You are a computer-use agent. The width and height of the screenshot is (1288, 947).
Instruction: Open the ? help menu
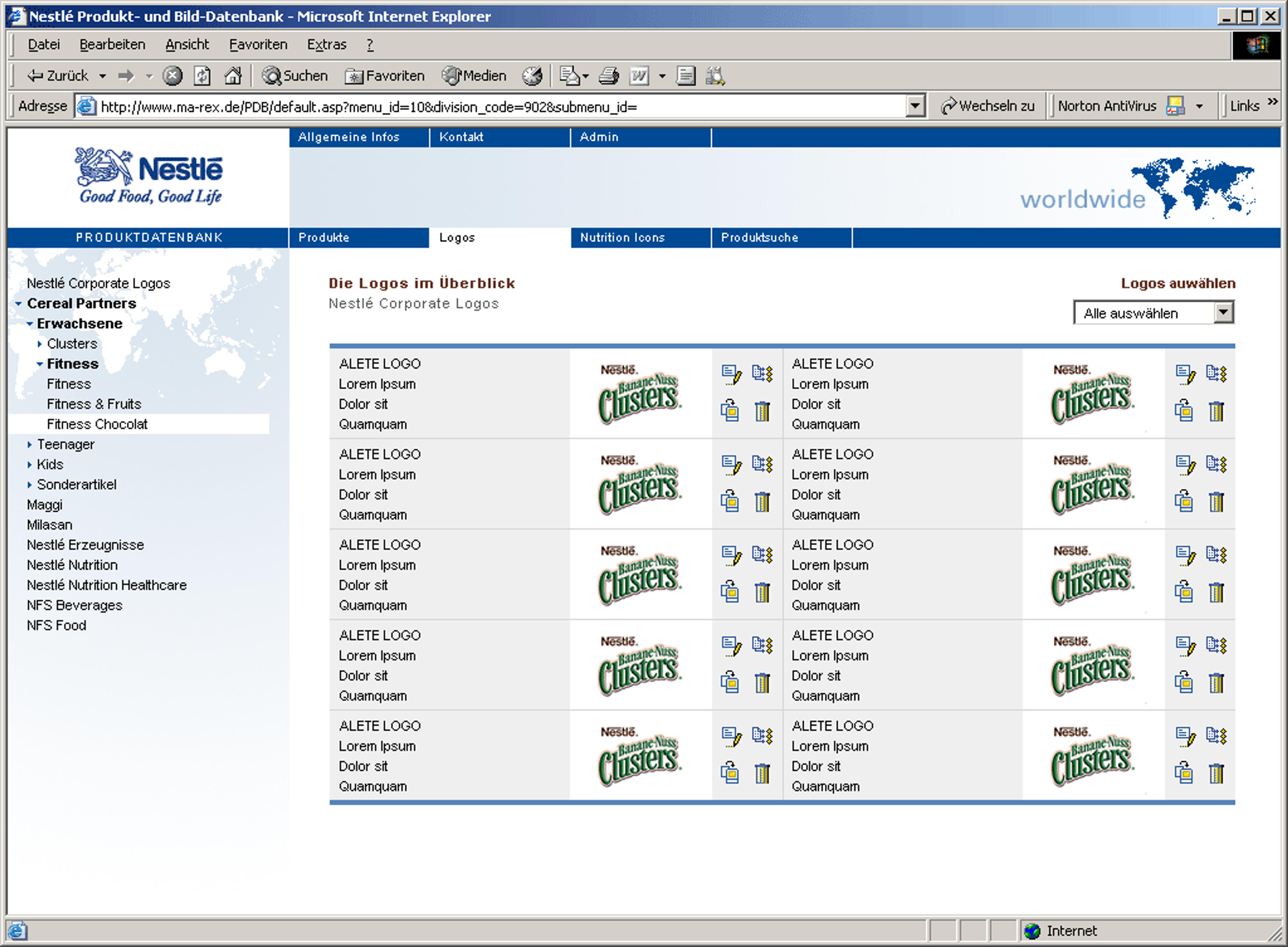370,45
